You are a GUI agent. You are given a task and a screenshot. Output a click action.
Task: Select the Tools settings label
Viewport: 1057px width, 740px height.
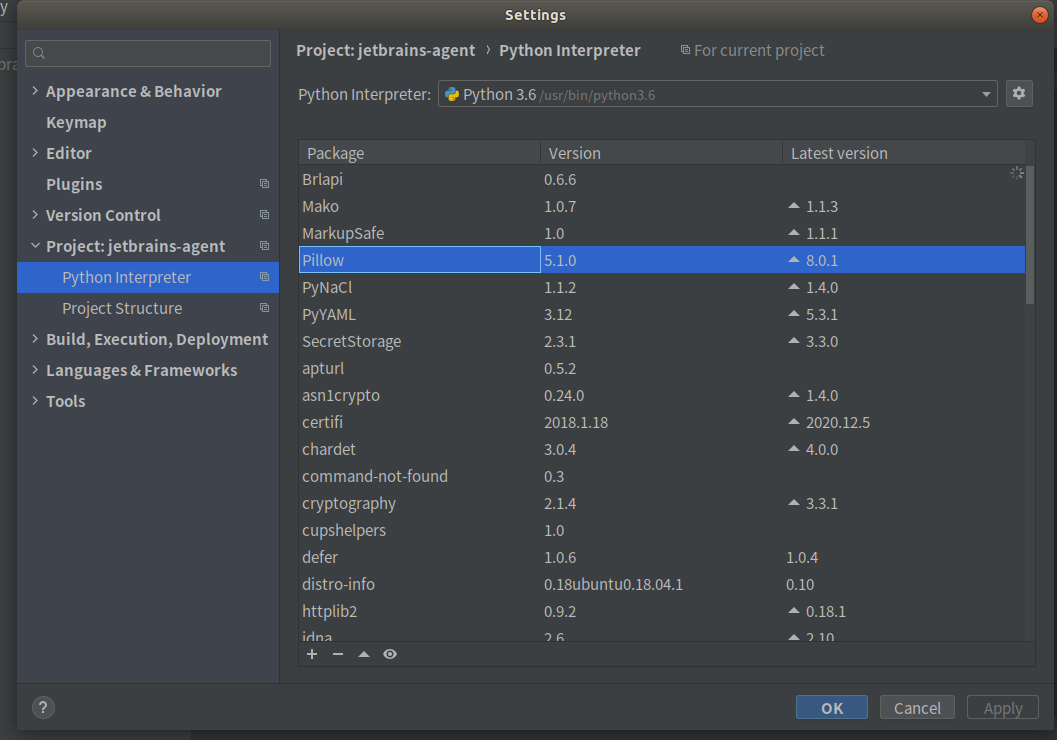click(x=65, y=402)
